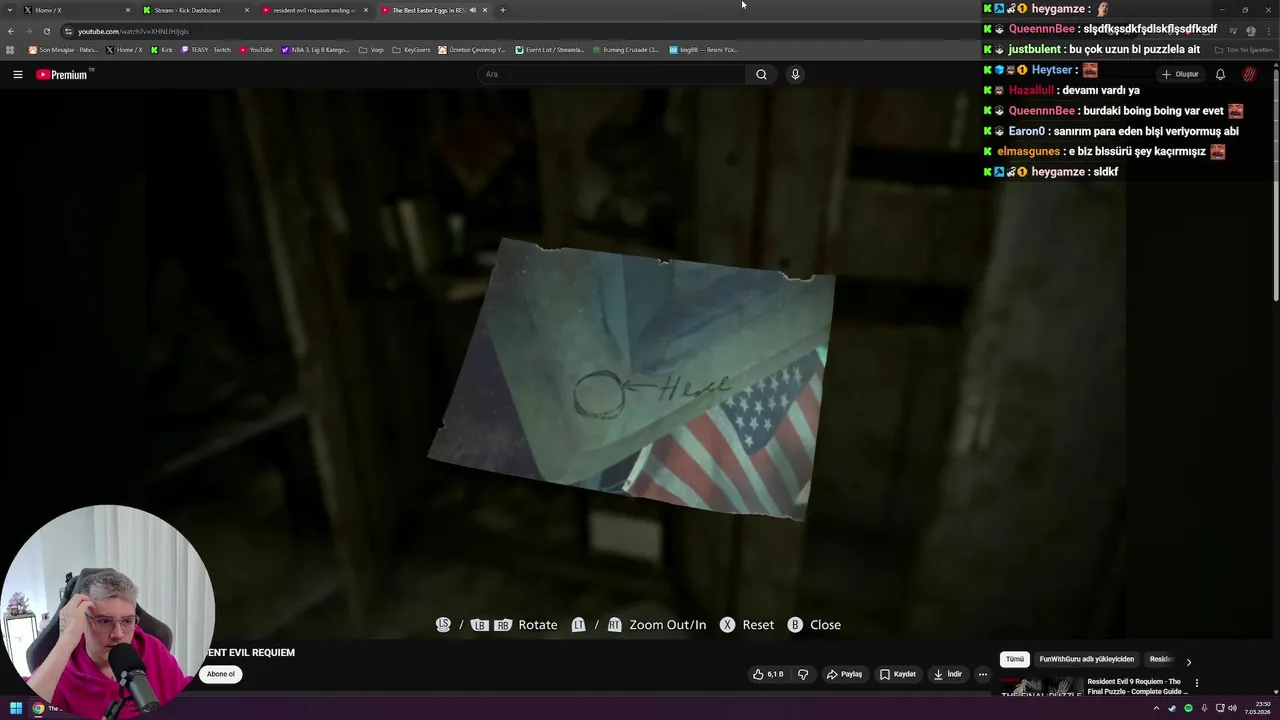Open options for Resident Evil 9 Requiem suggestion

pyautogui.click(x=1197, y=683)
